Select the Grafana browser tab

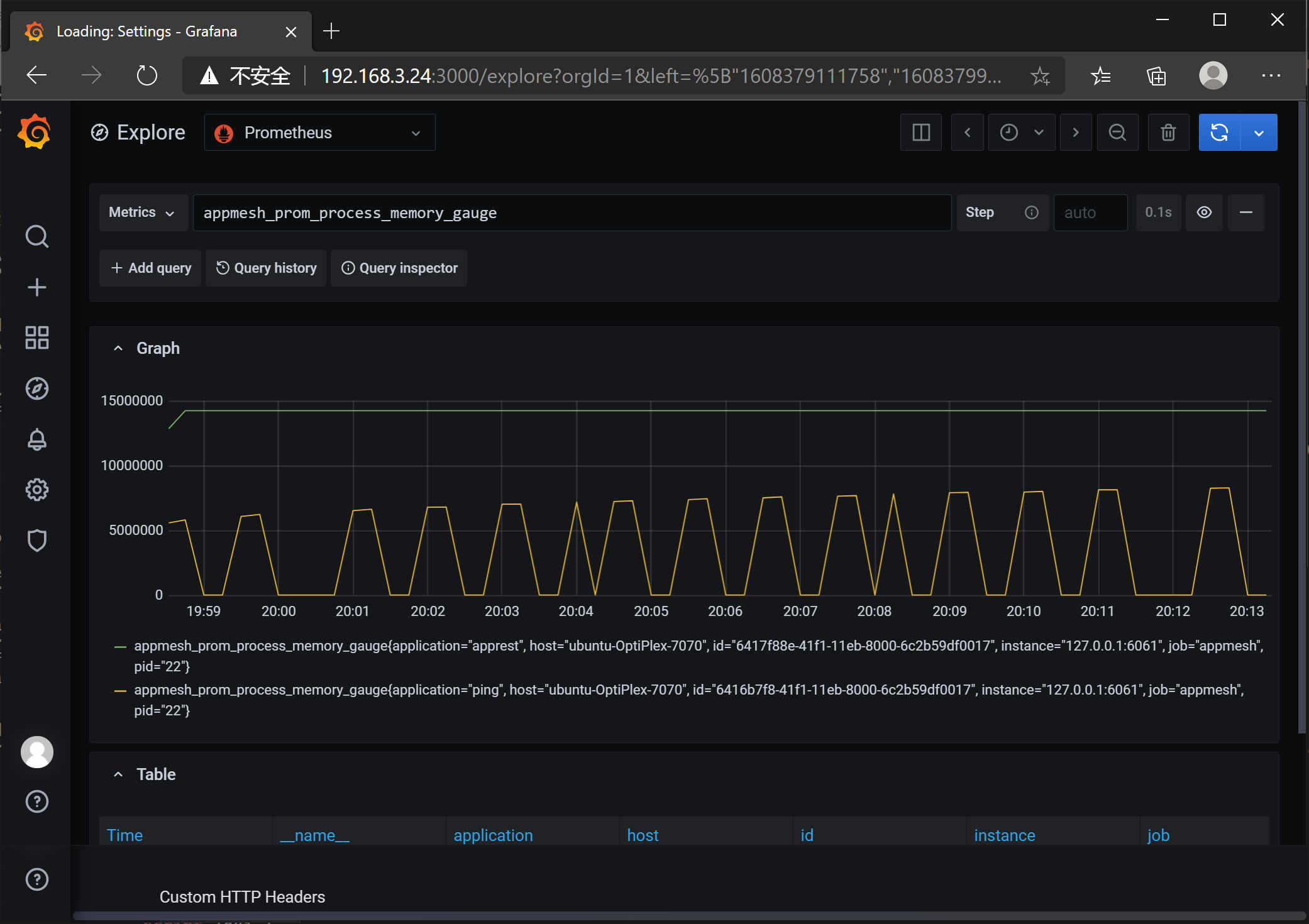[148, 31]
